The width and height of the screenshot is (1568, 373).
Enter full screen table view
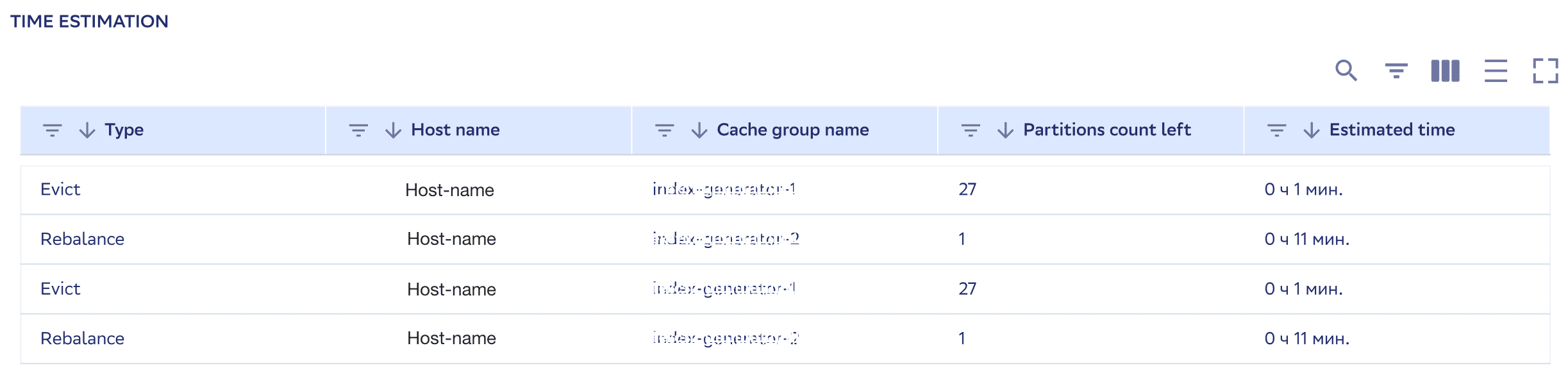click(x=1545, y=70)
